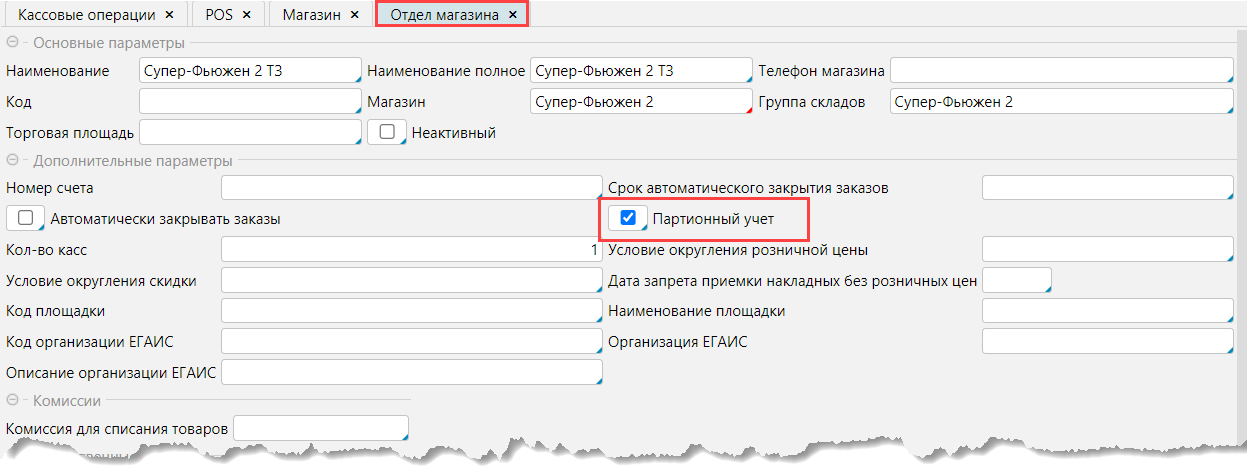Click the Магазин field with Супер-Фьюжен 2
This screenshot has width=1247, height=467.
tap(640, 102)
